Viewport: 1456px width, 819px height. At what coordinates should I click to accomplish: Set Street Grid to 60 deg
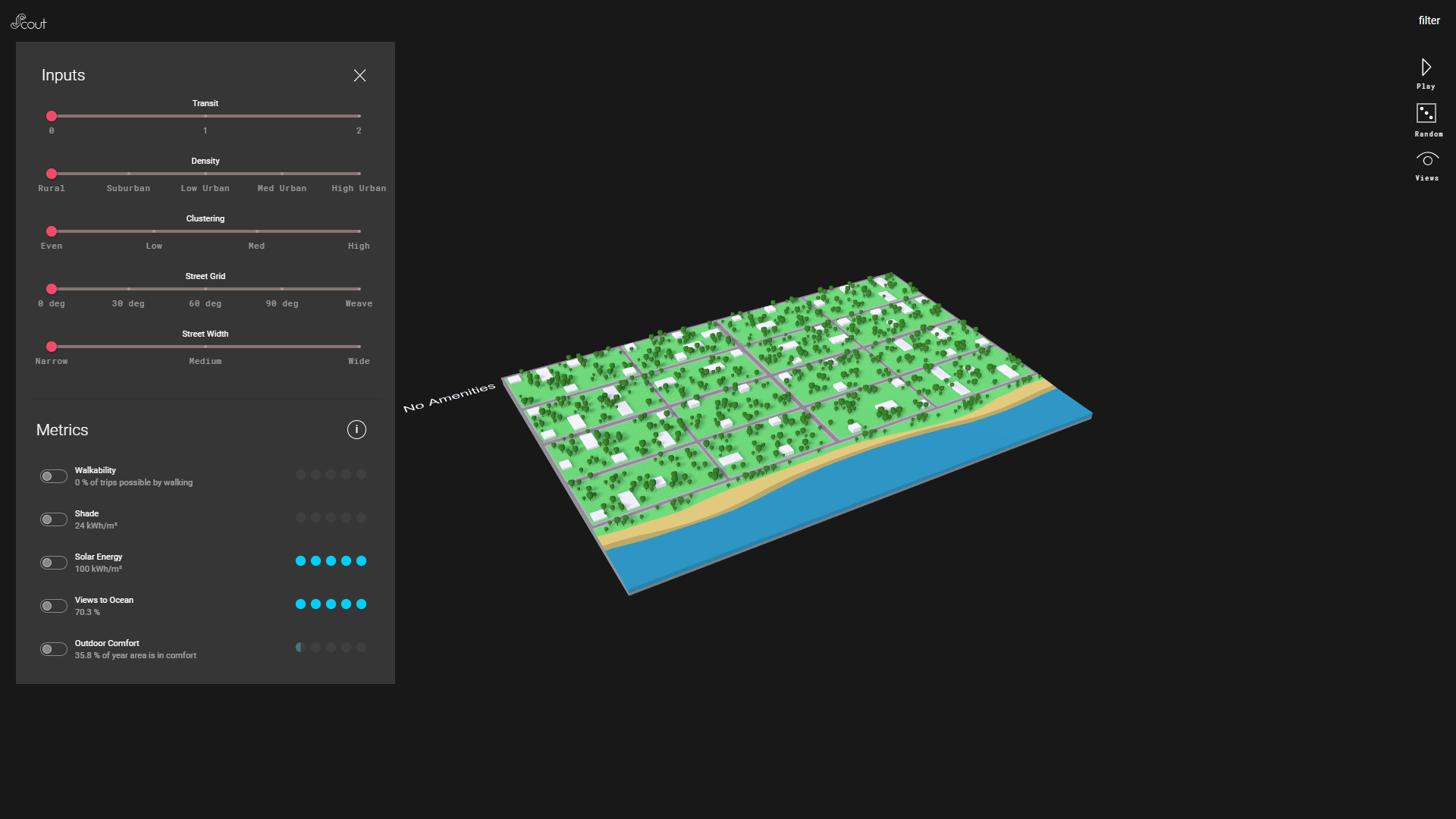click(x=206, y=289)
